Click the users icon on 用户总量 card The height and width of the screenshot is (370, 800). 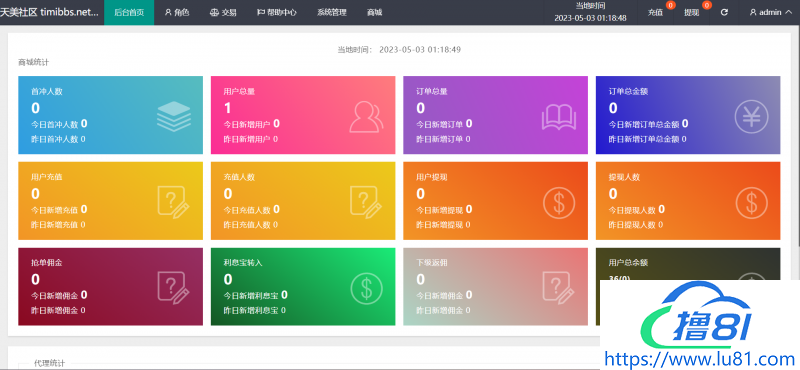pos(366,117)
